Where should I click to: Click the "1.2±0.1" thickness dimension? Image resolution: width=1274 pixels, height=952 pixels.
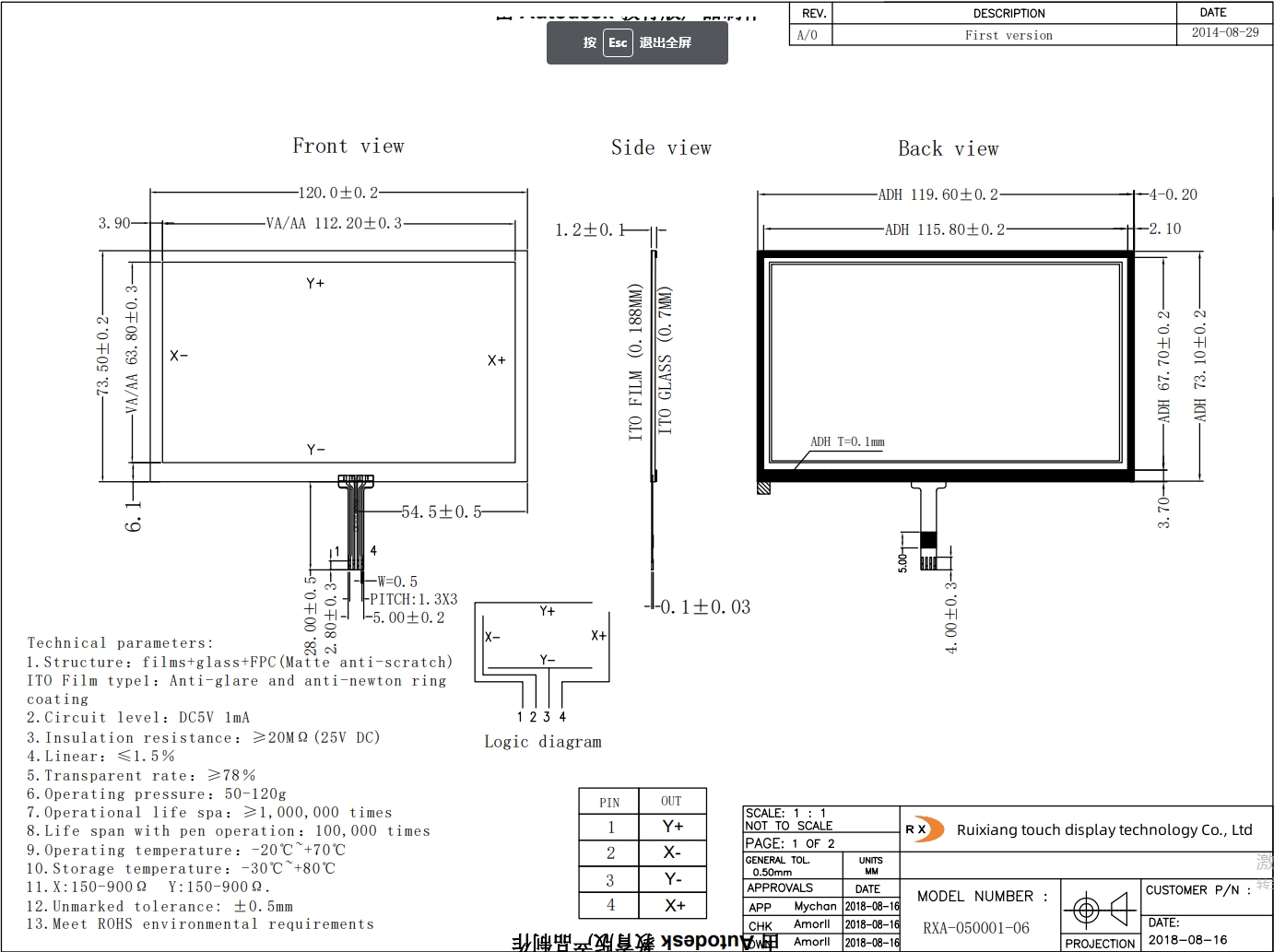590,229
